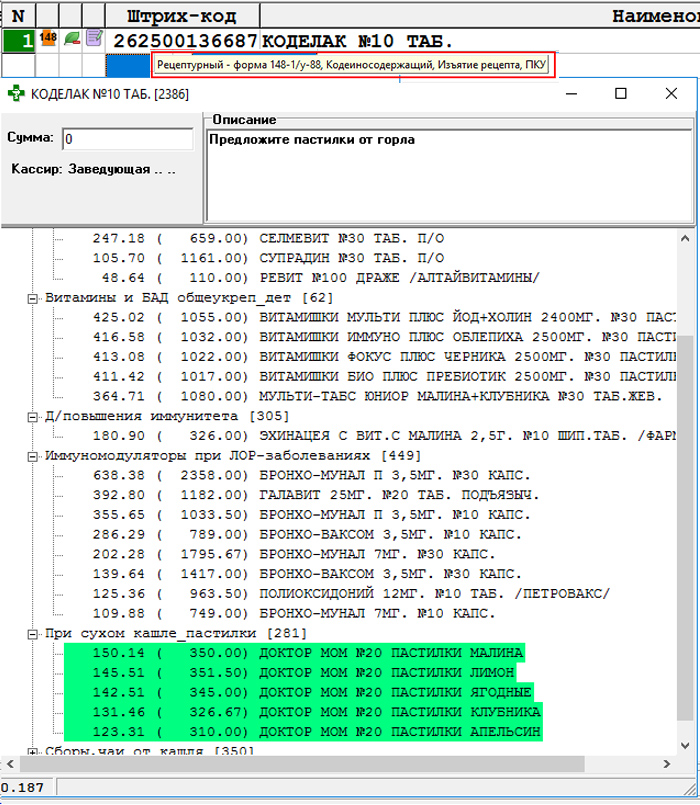Select ДОКТОР МОМ ПАСТИЛКИ ЛИМОН row

pos(290,673)
